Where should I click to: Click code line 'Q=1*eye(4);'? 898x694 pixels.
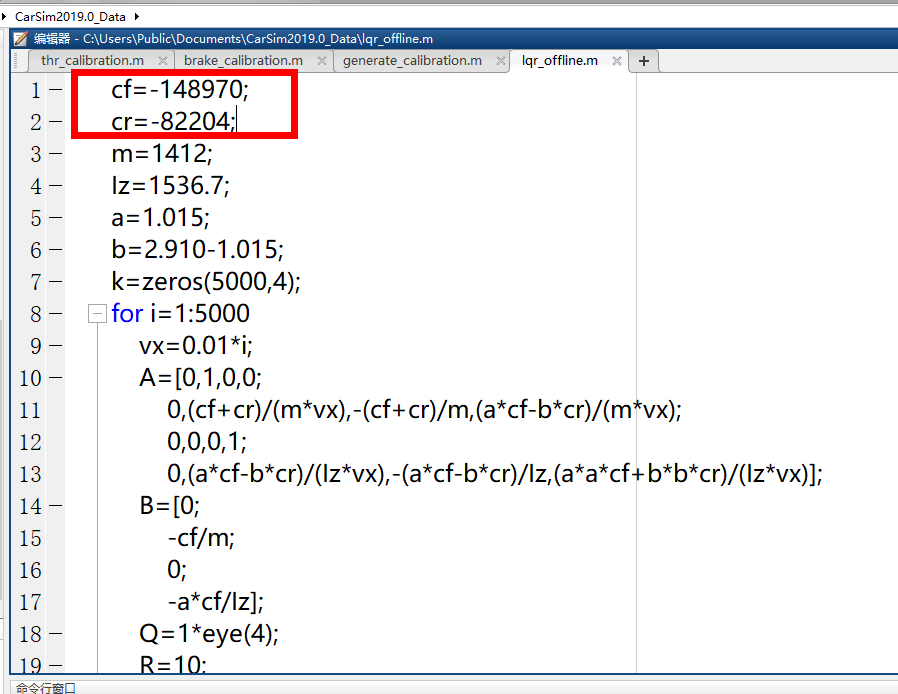209,634
